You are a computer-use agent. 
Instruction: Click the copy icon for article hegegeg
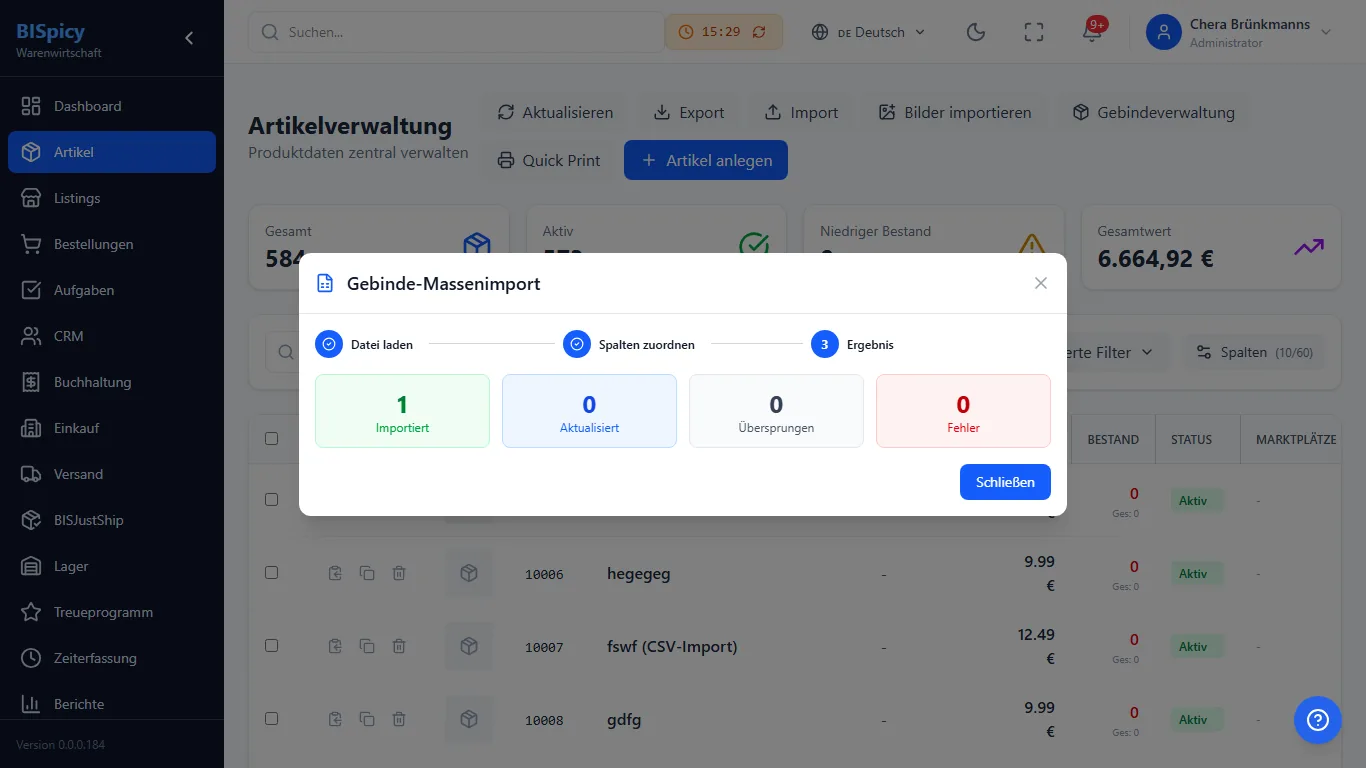point(367,573)
